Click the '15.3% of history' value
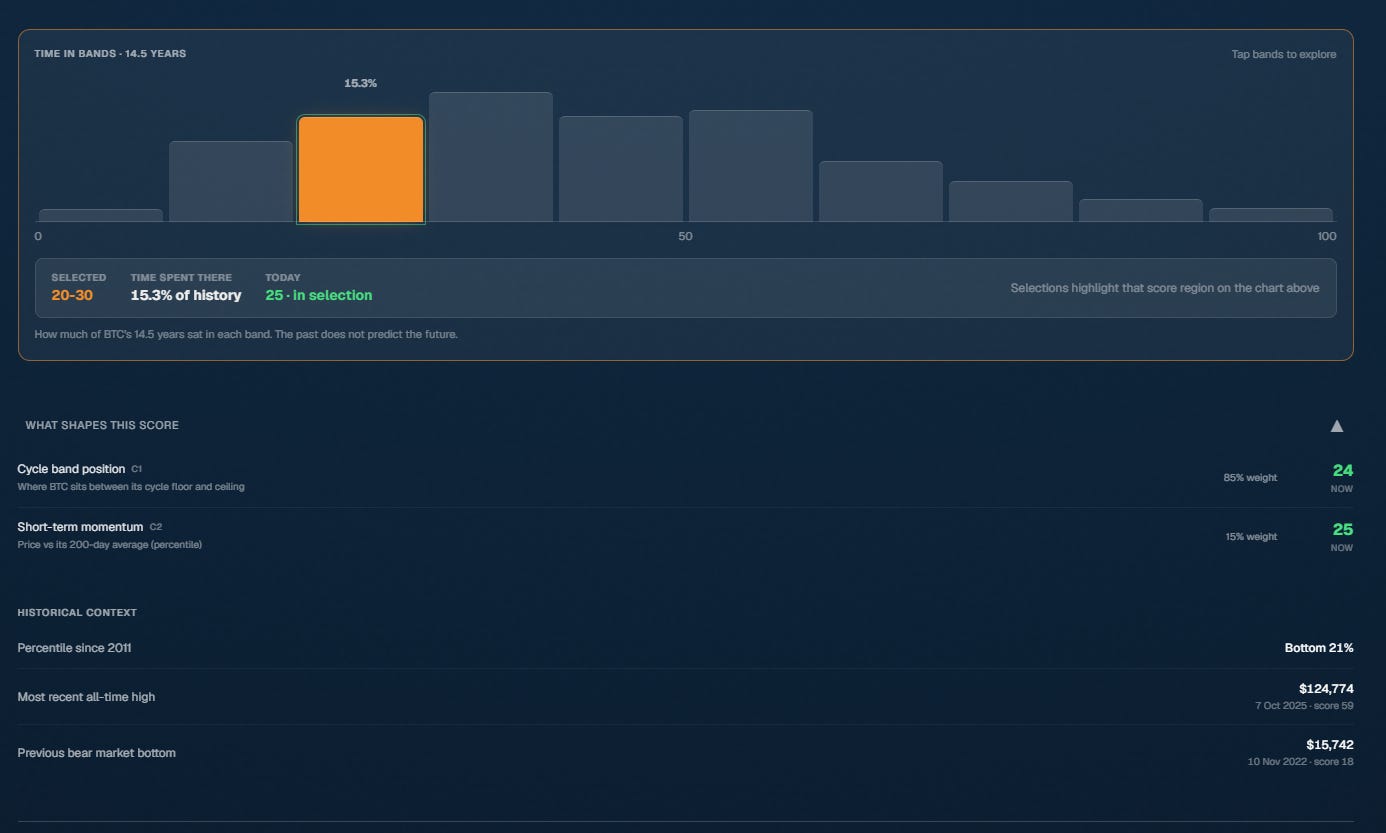This screenshot has height=833, width=1386. point(186,295)
